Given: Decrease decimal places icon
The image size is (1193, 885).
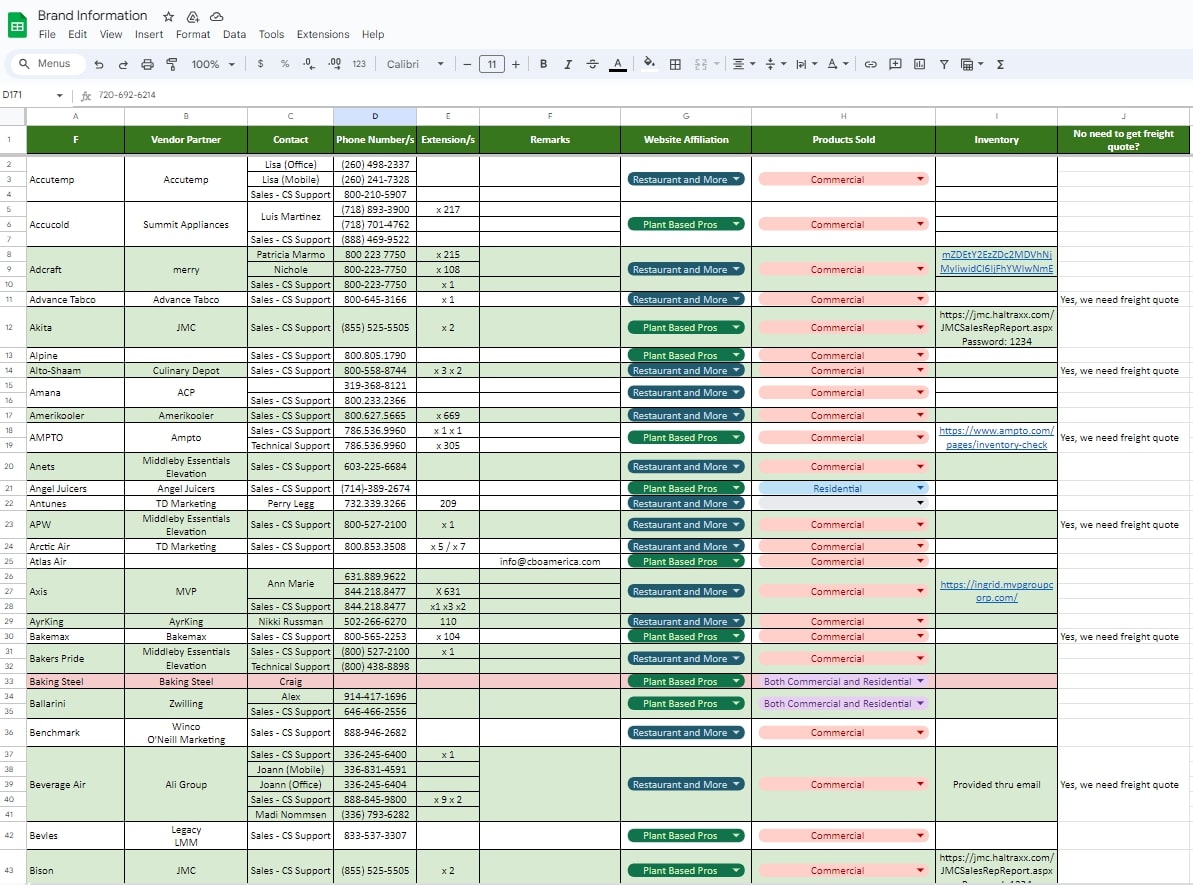Looking at the screenshot, I should click(x=309, y=65).
